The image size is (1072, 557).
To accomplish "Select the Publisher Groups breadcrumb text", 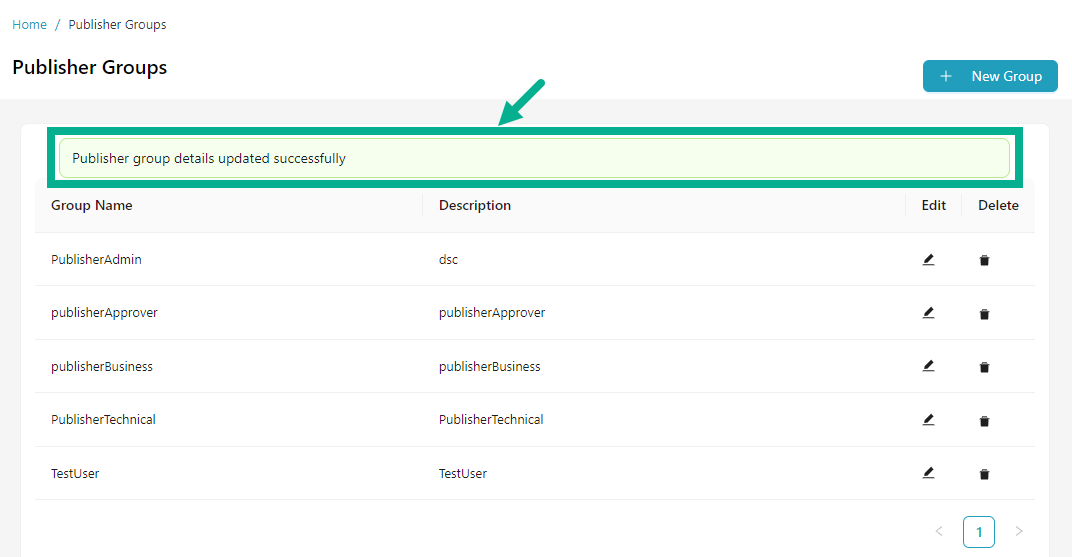I will tap(118, 25).
